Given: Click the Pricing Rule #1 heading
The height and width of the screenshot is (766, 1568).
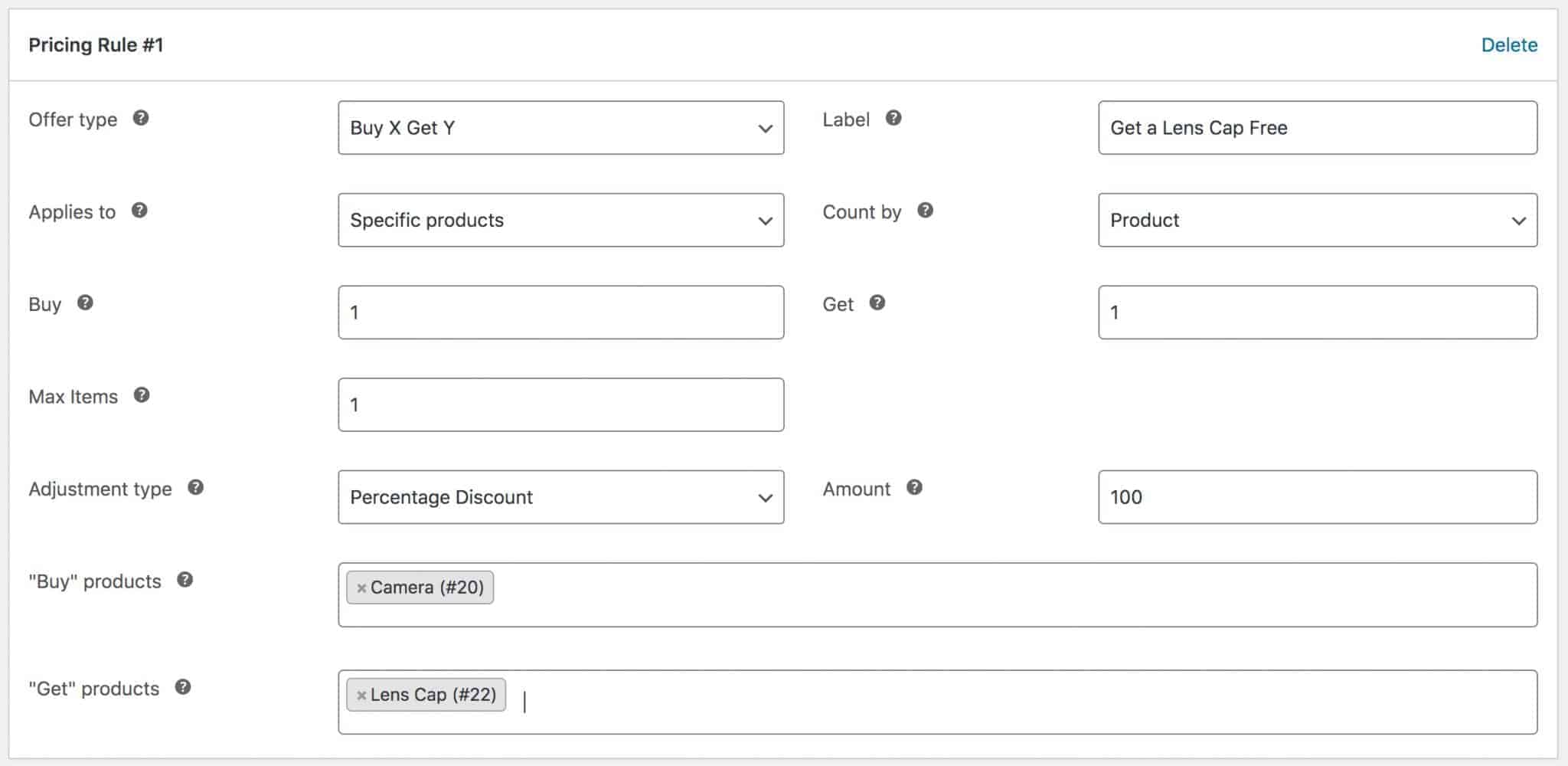Looking at the screenshot, I should tap(96, 45).
